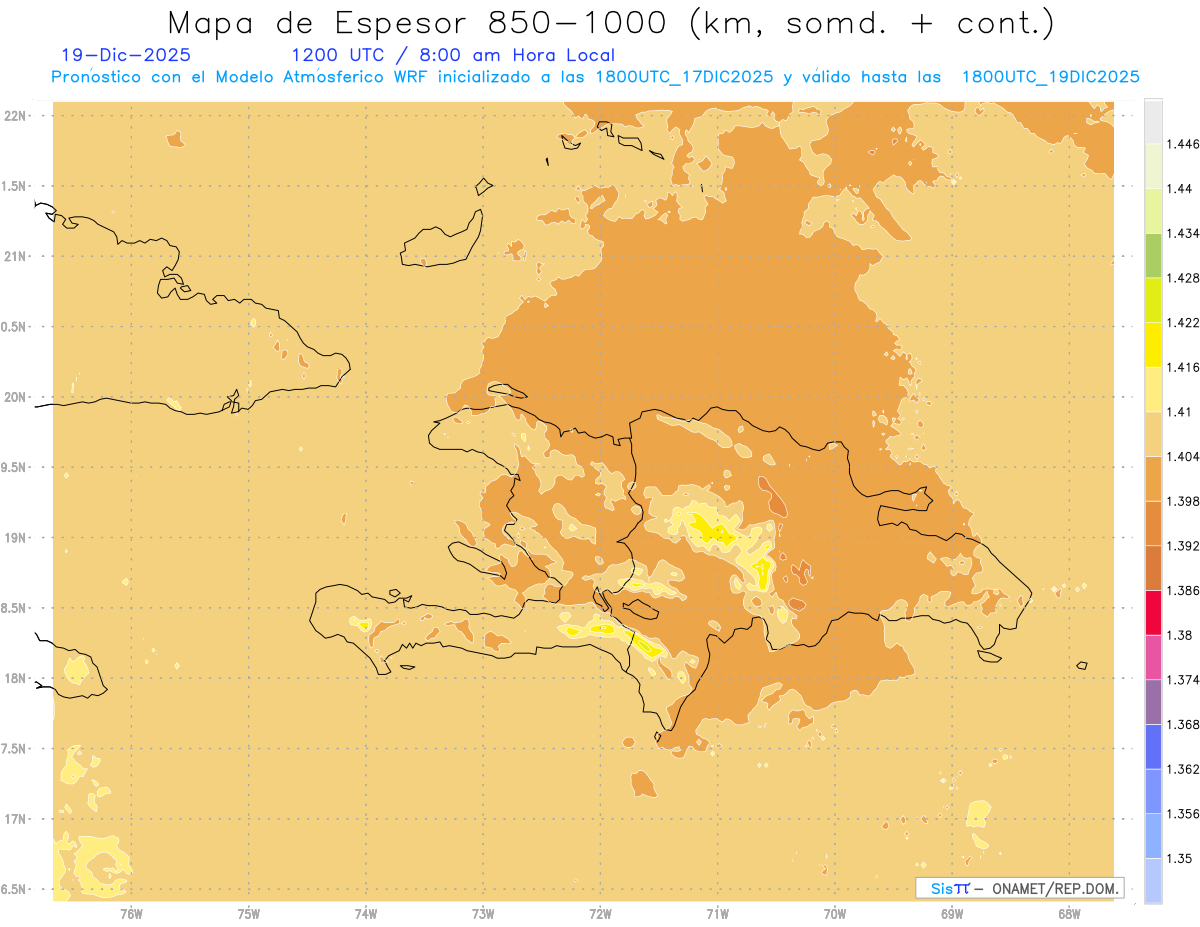Click the legend value '1.362'
Viewport: 1200px width, 927px height.
click(x=1183, y=769)
